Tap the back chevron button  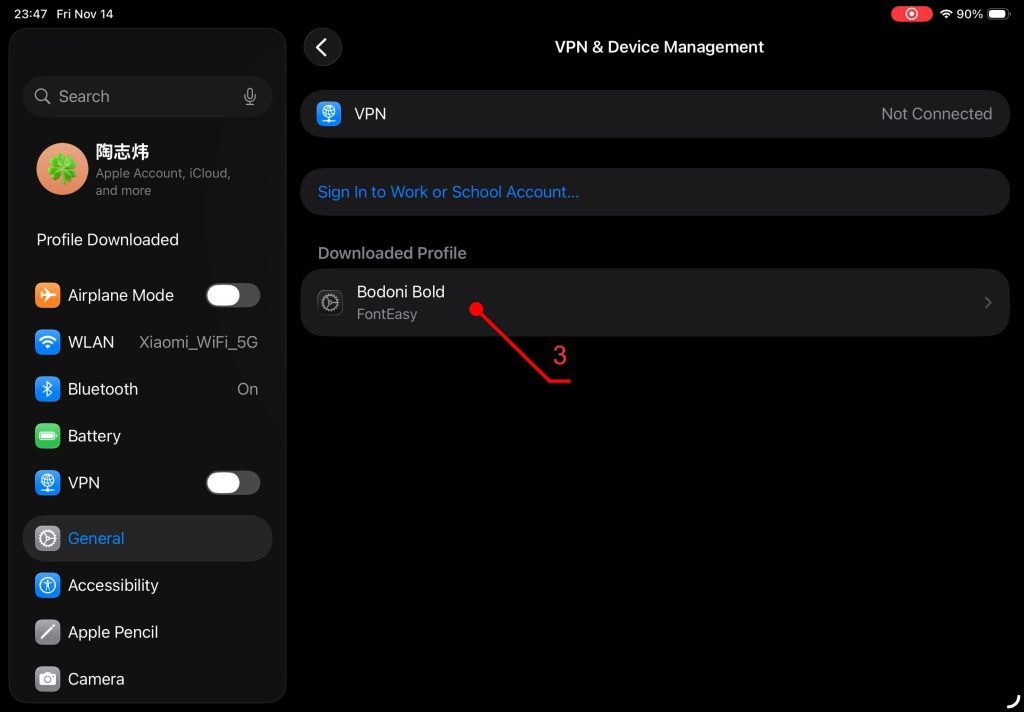322,47
